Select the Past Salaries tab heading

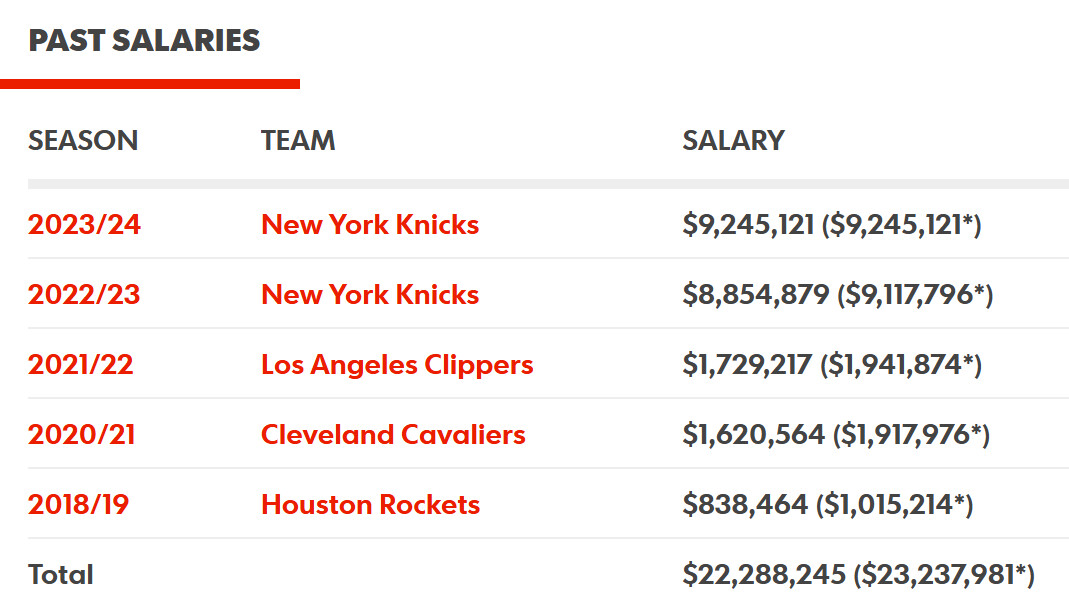[x=144, y=40]
